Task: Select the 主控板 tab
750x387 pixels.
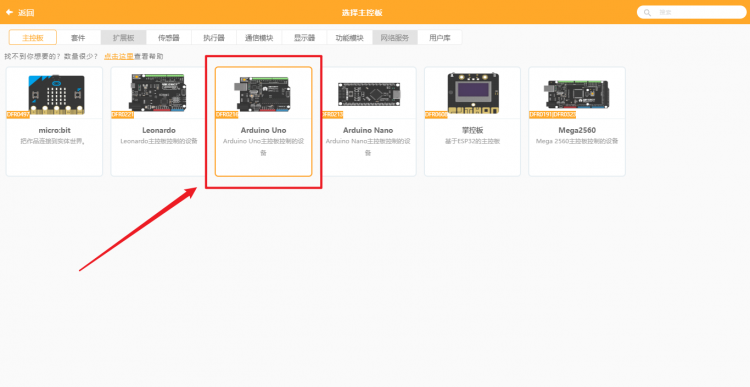Action: coord(33,37)
